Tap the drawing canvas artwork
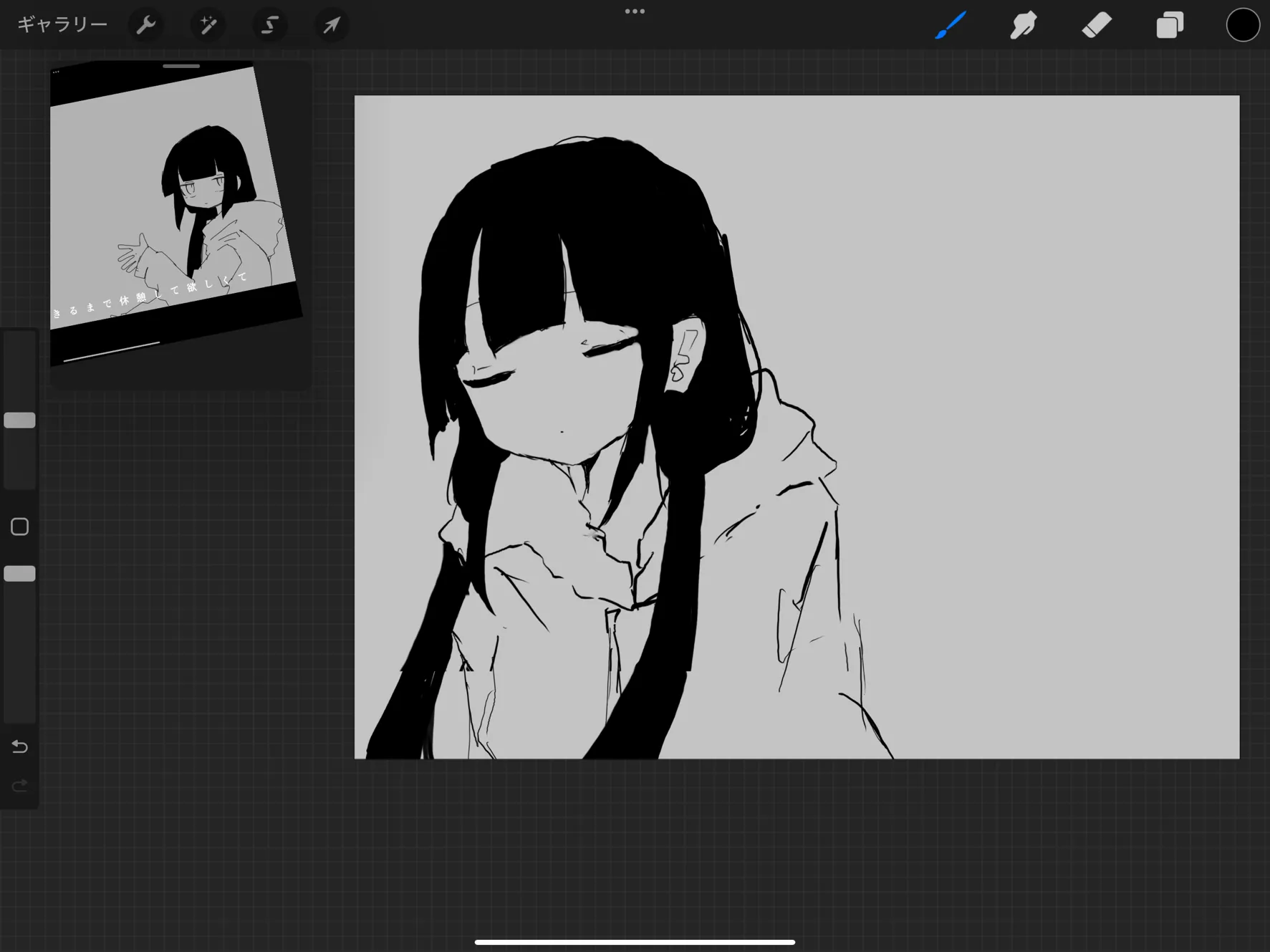Viewport: 1270px width, 952px height. point(797,427)
